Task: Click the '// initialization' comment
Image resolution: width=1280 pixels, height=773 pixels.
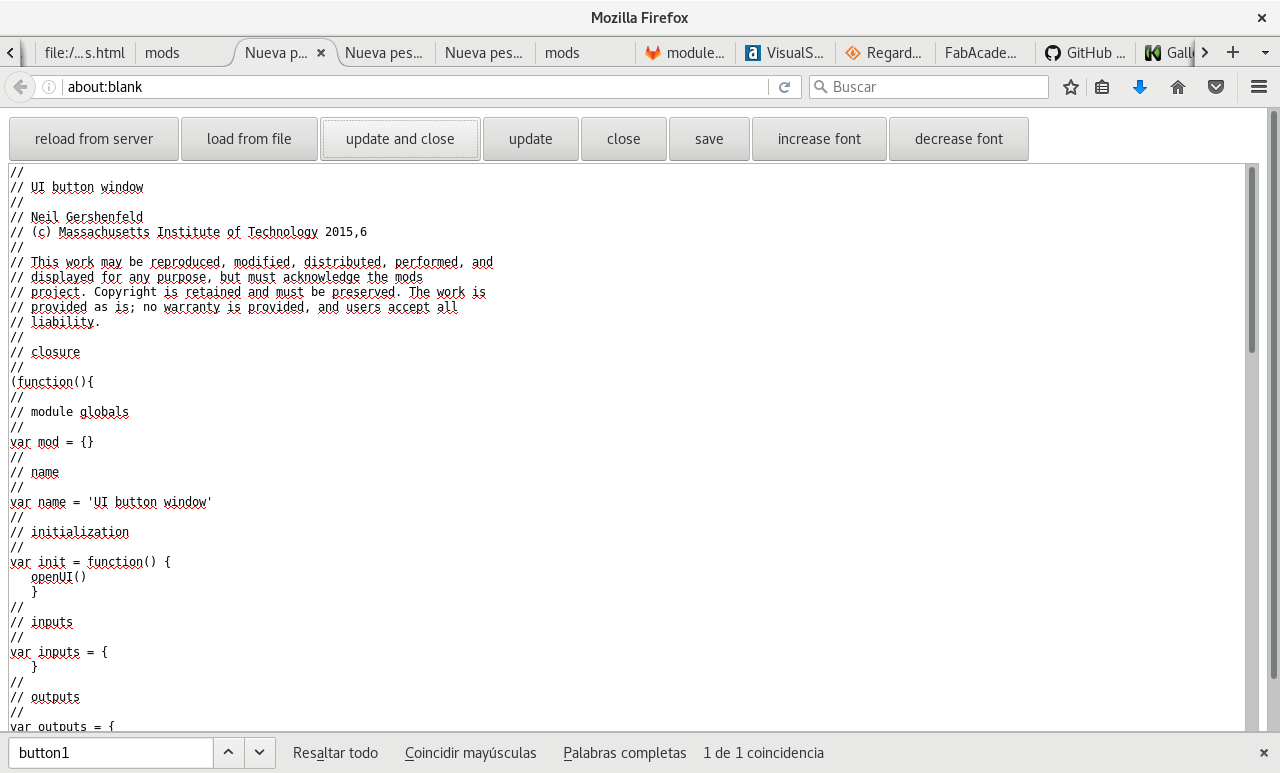Action: pos(70,532)
